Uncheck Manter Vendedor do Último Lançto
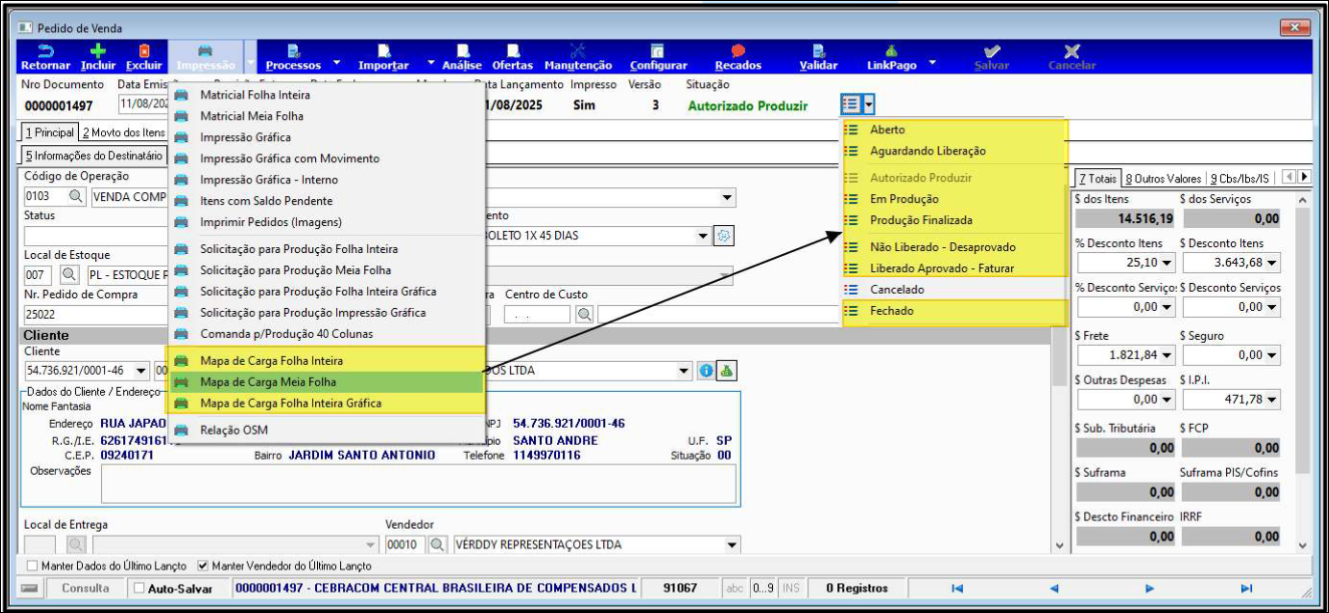This screenshot has height=613, width=1329. (204, 566)
